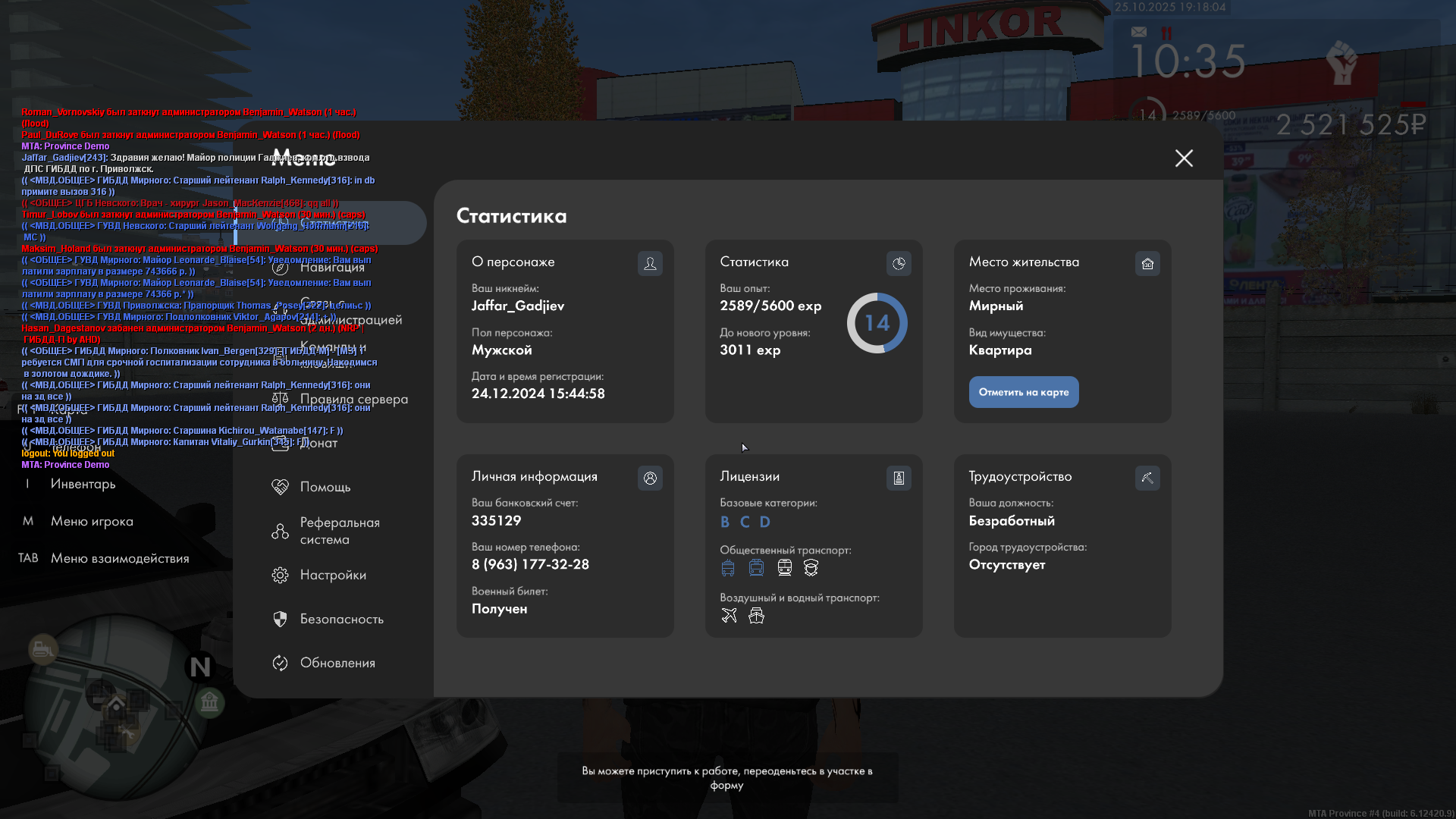
Task: Click the pie chart icon in Статистика card
Action: (x=899, y=263)
